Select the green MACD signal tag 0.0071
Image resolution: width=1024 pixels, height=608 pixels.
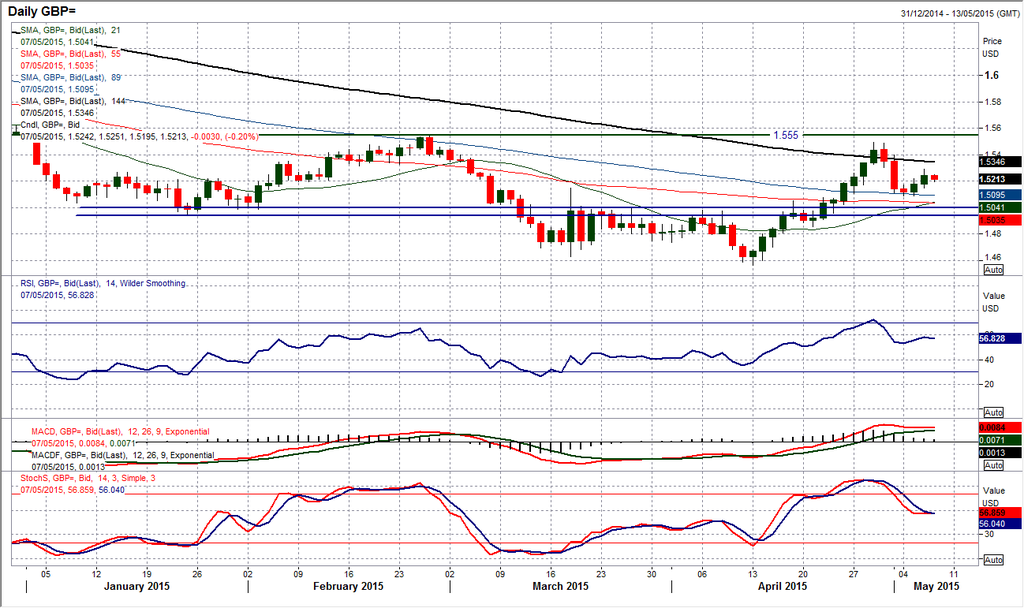(x=1000, y=440)
